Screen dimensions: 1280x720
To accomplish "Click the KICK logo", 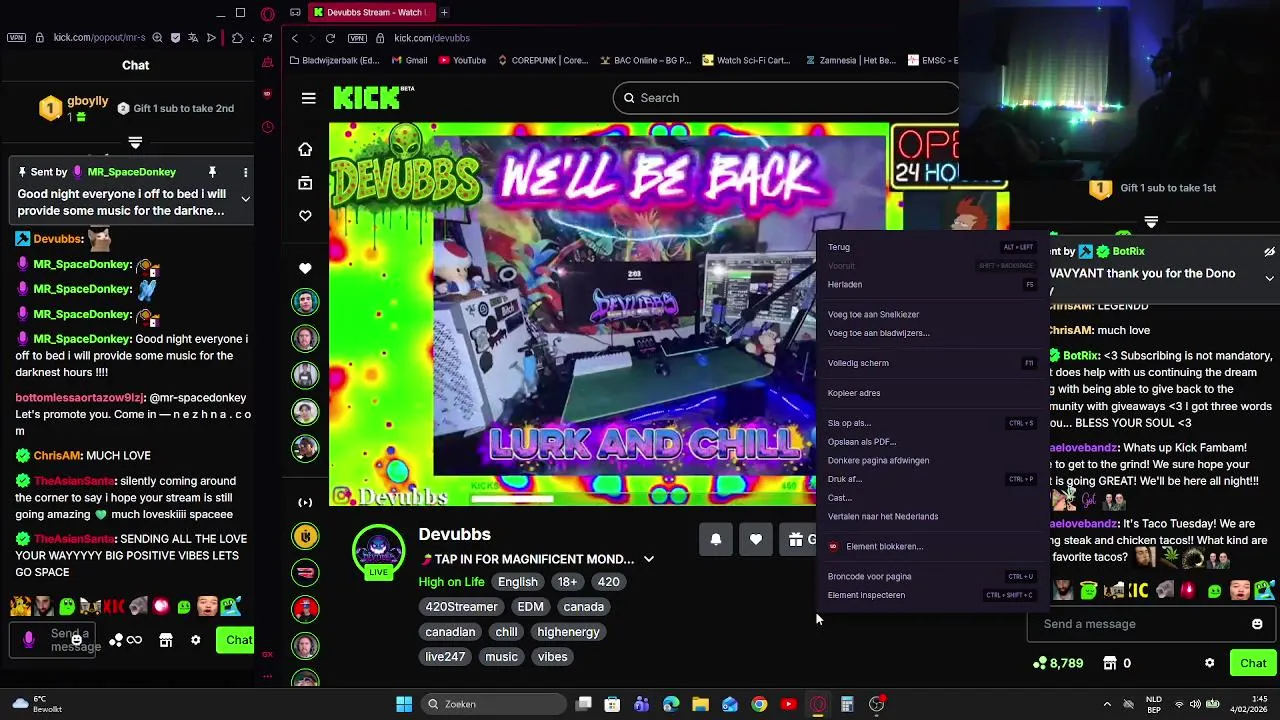I will point(366,97).
